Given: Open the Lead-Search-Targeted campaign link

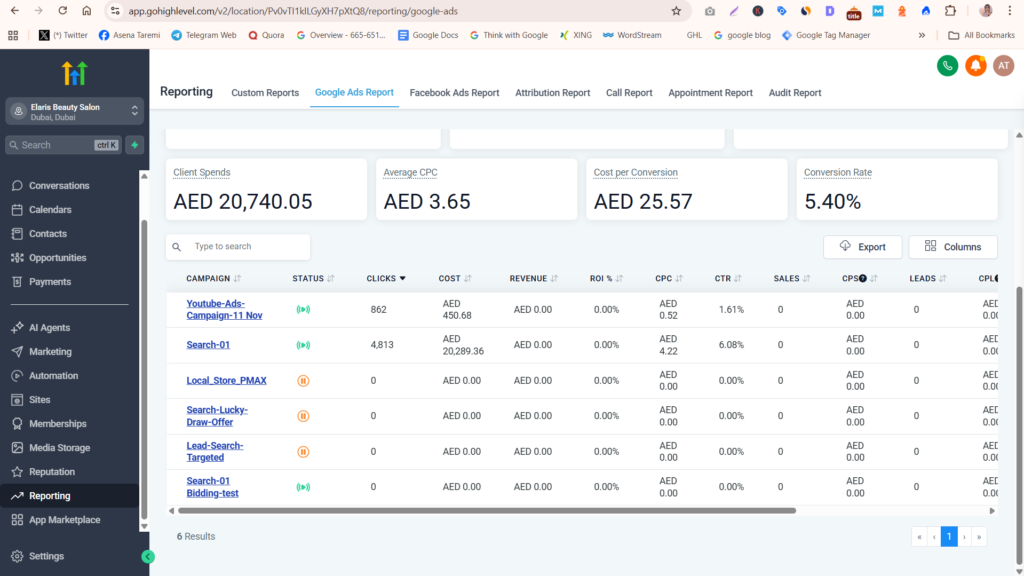Looking at the screenshot, I should [214, 451].
